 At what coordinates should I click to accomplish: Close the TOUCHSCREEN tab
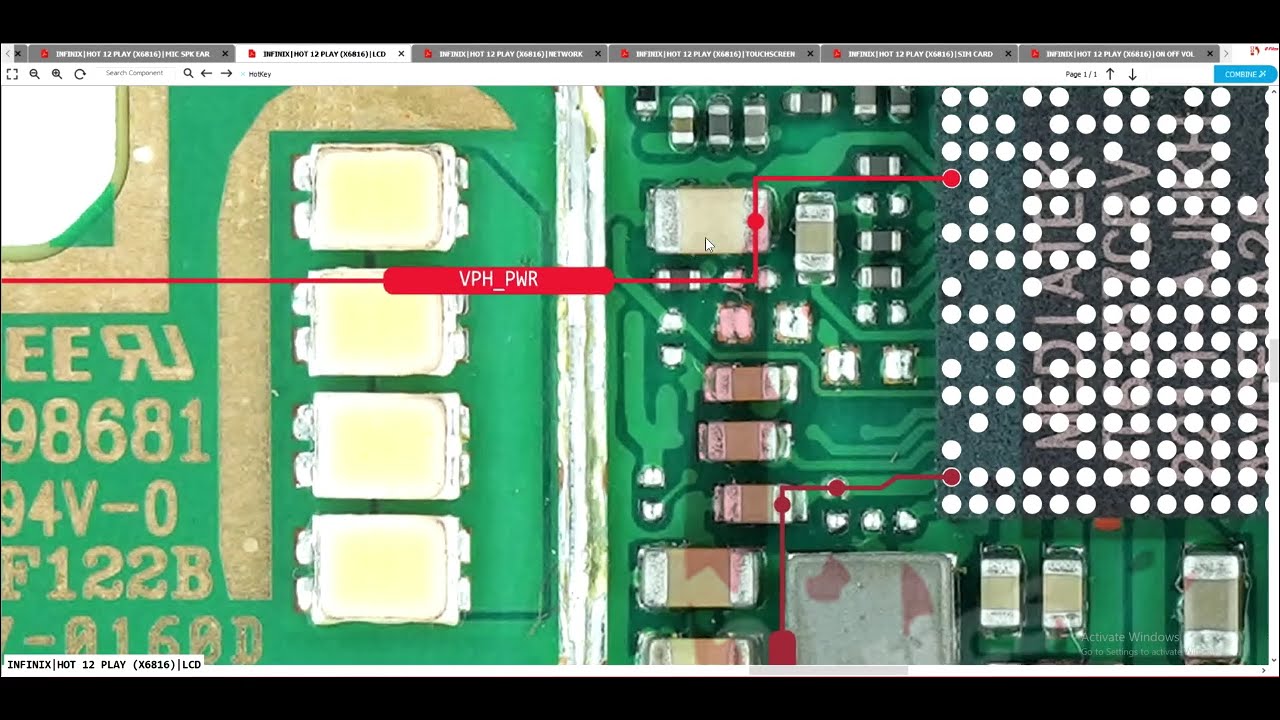809,54
